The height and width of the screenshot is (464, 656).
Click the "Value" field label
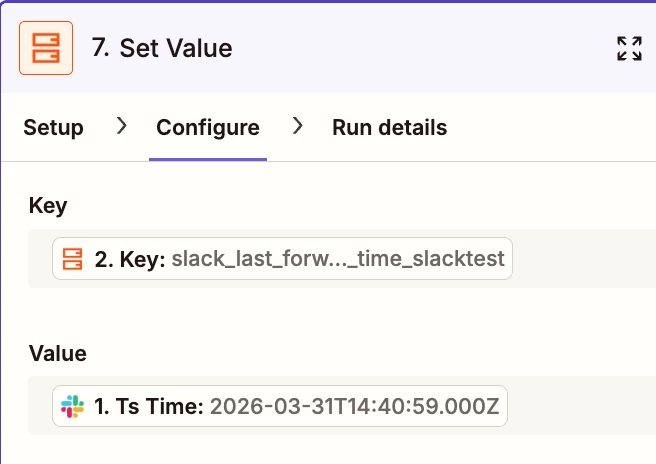(x=57, y=353)
